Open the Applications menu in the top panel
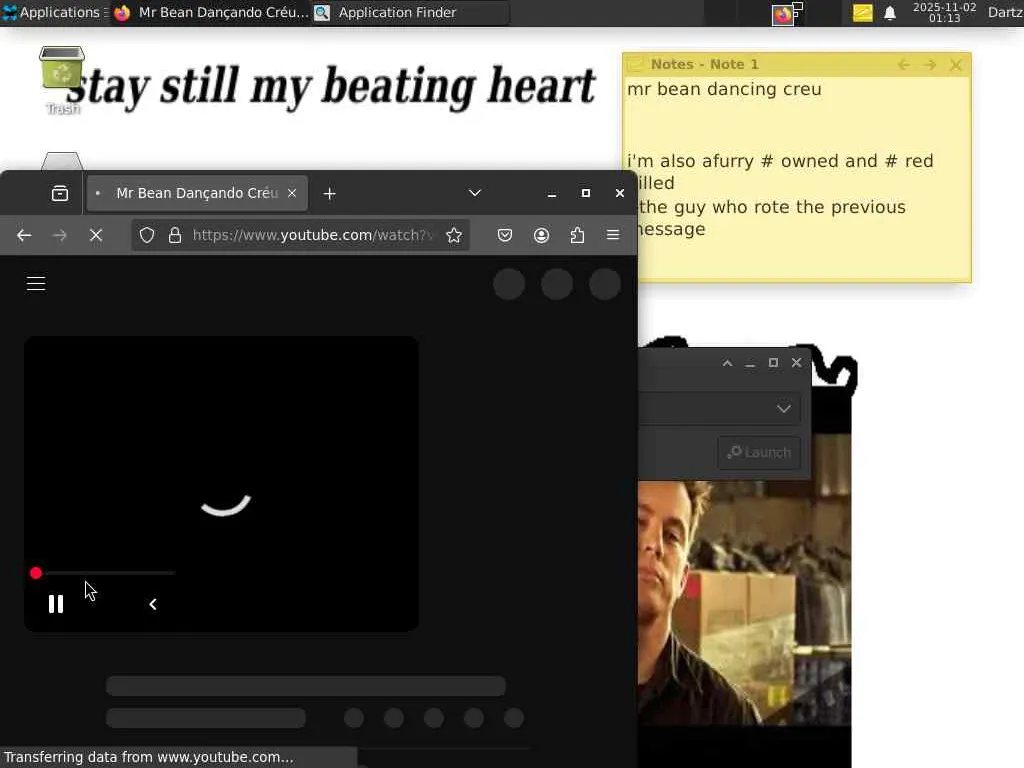 click(54, 12)
